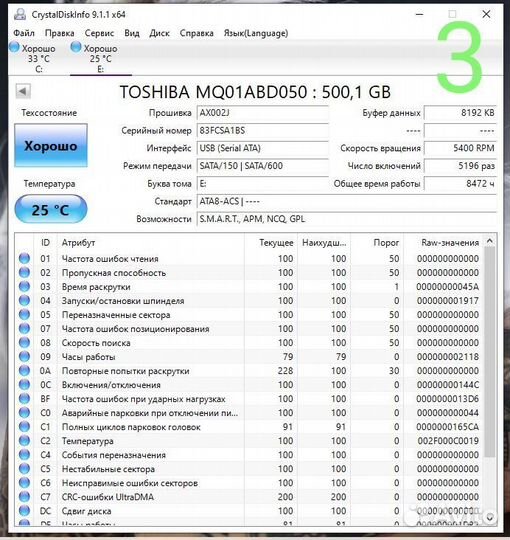Open the Язык(Language) menu
510x540 pixels.
pyautogui.click(x=256, y=33)
